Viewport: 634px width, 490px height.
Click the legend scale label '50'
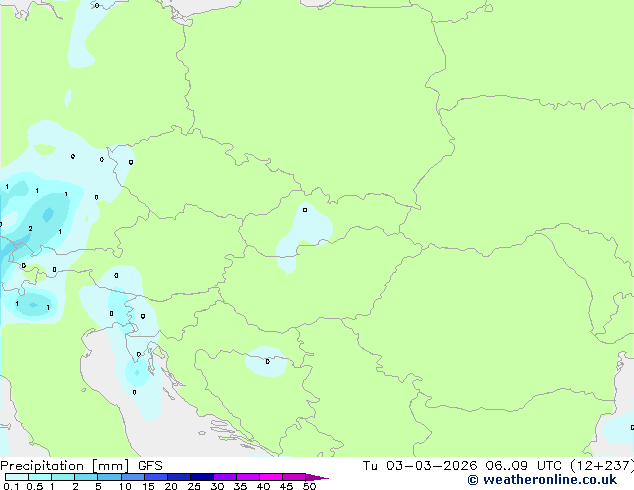coord(309,486)
